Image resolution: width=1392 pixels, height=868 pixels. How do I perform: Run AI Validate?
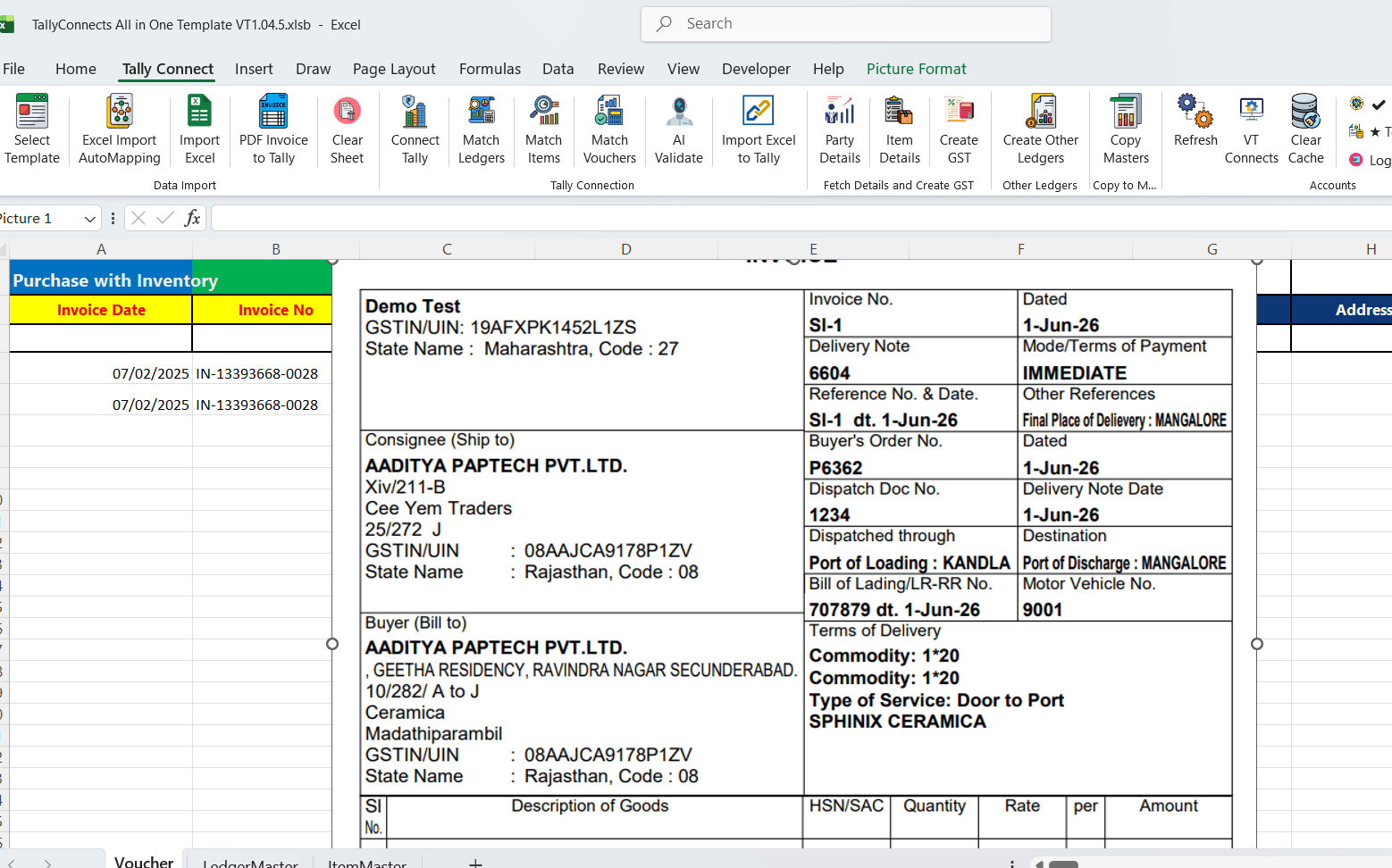679,129
